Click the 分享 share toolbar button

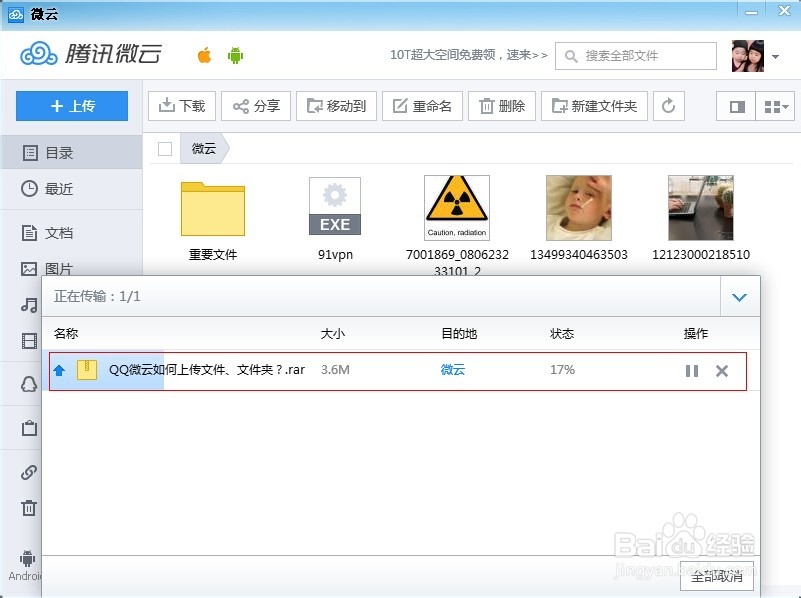point(256,106)
